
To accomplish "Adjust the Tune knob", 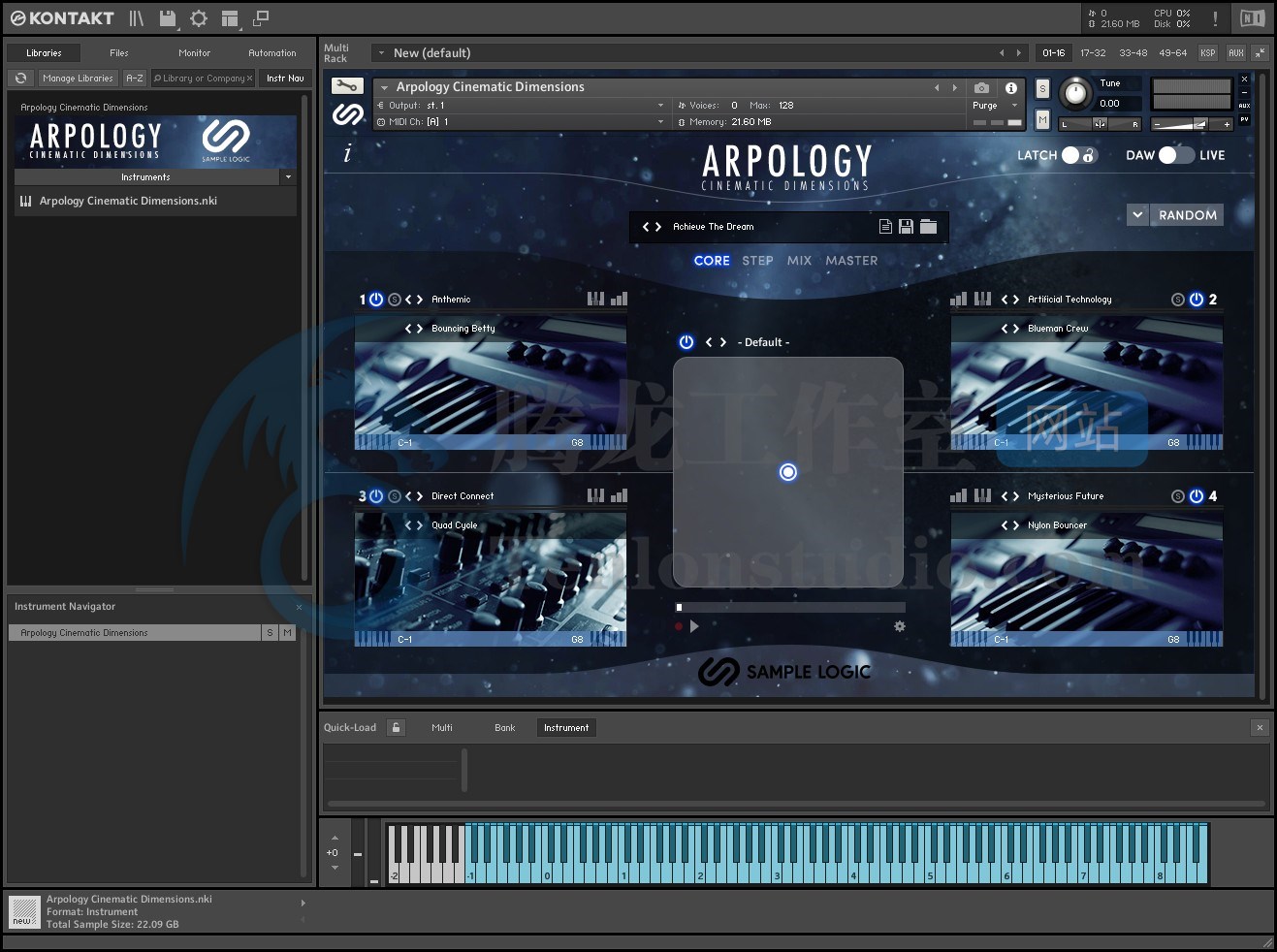I will (1075, 93).
